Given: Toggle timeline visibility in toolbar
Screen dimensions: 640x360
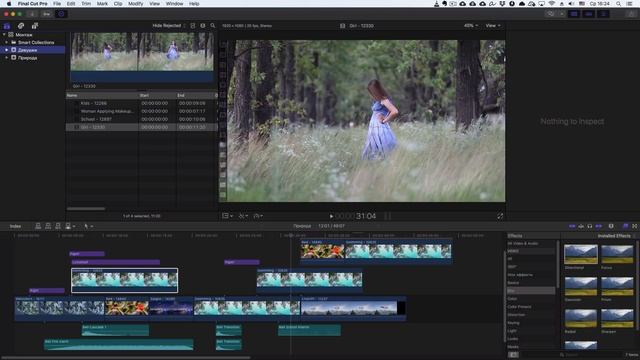Looking at the screenshot, I should pos(589,14).
